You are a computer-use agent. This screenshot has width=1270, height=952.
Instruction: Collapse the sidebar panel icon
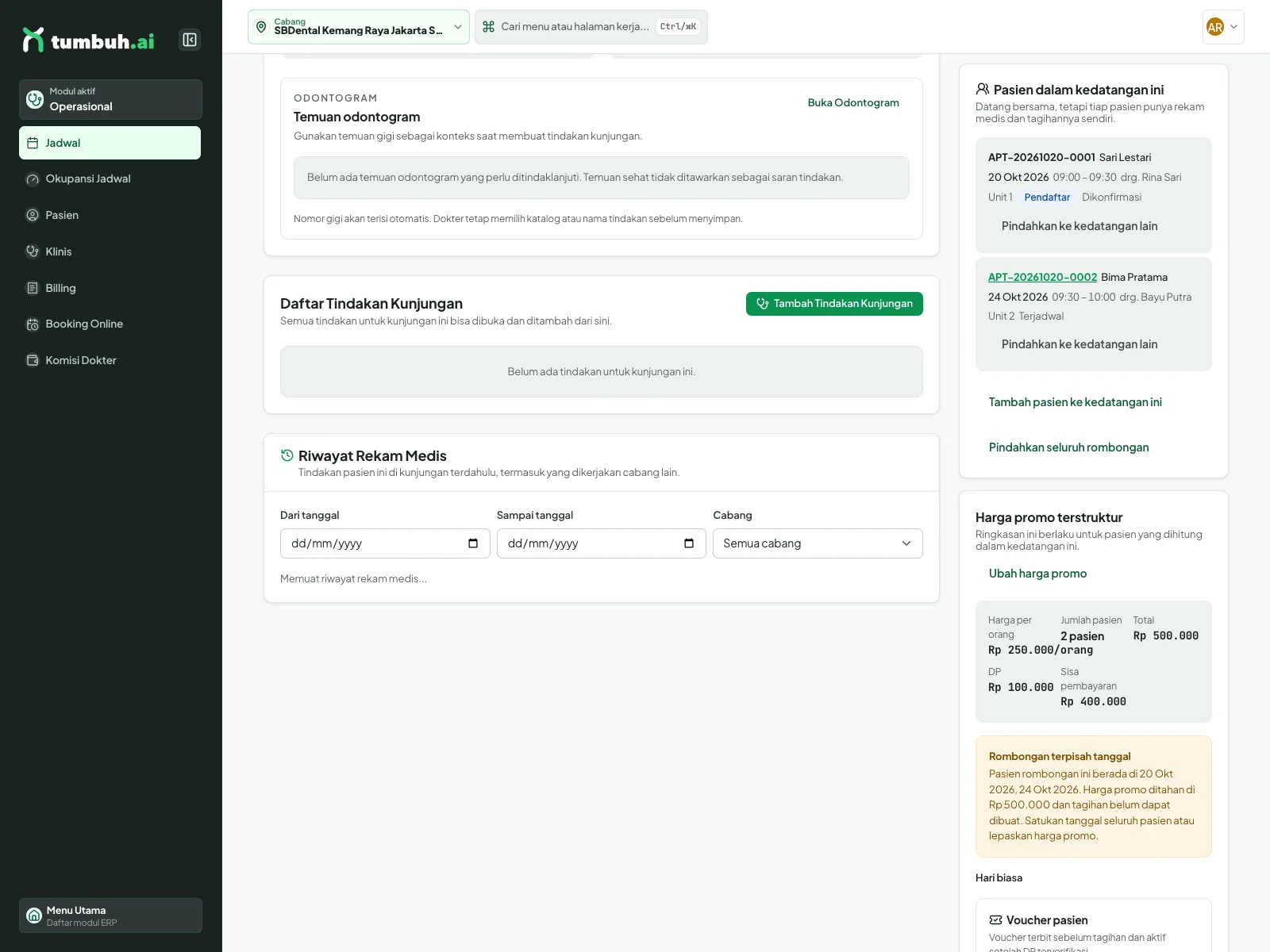[x=190, y=40]
